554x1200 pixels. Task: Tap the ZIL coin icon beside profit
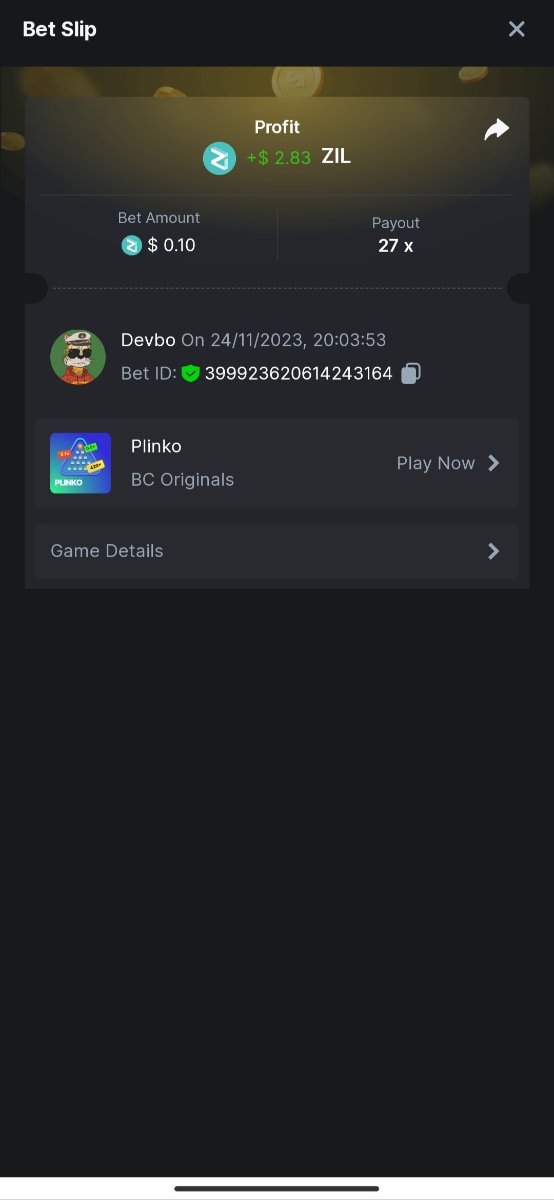coord(220,158)
